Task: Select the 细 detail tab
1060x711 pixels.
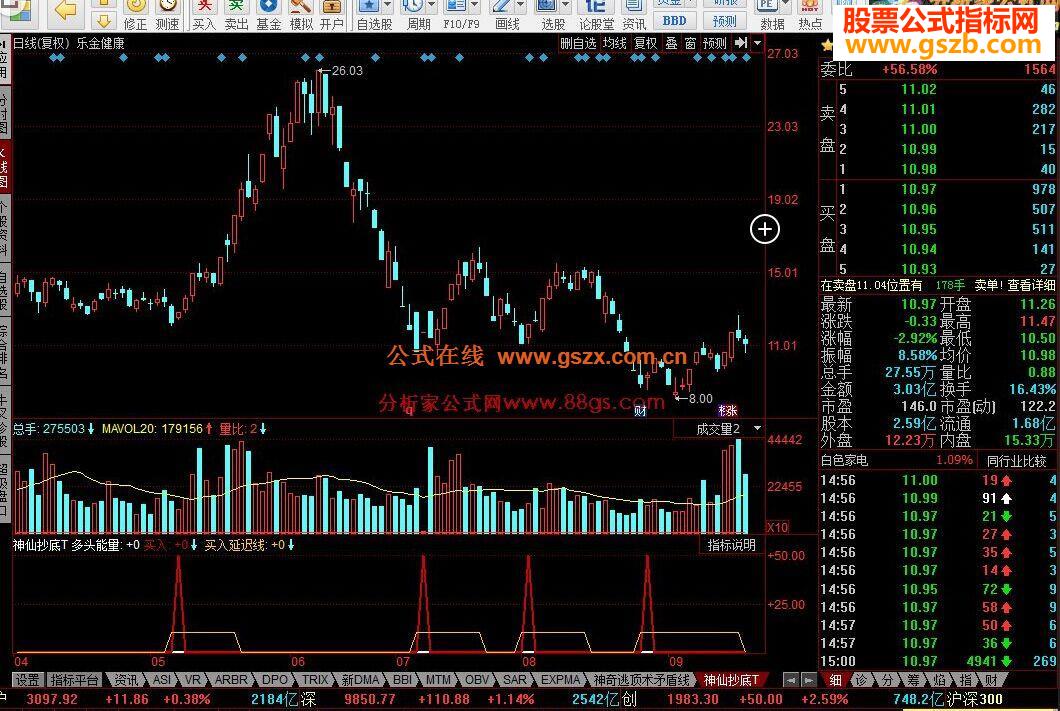Action: 836,680
